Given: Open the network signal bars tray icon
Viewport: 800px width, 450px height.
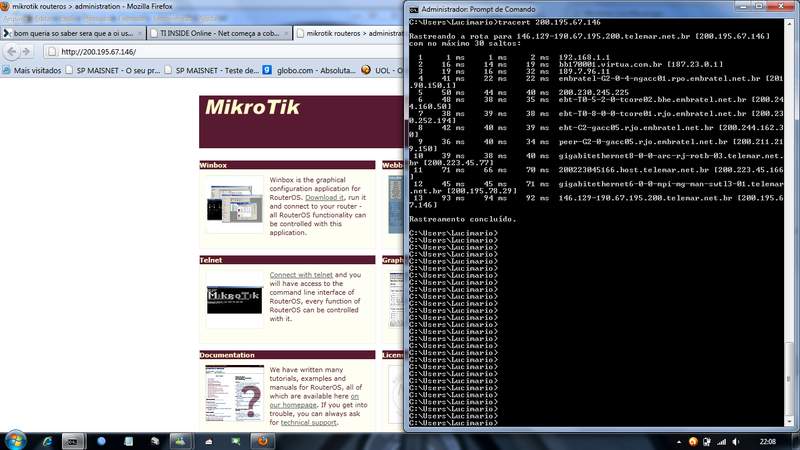Looking at the screenshot, I should (721, 442).
